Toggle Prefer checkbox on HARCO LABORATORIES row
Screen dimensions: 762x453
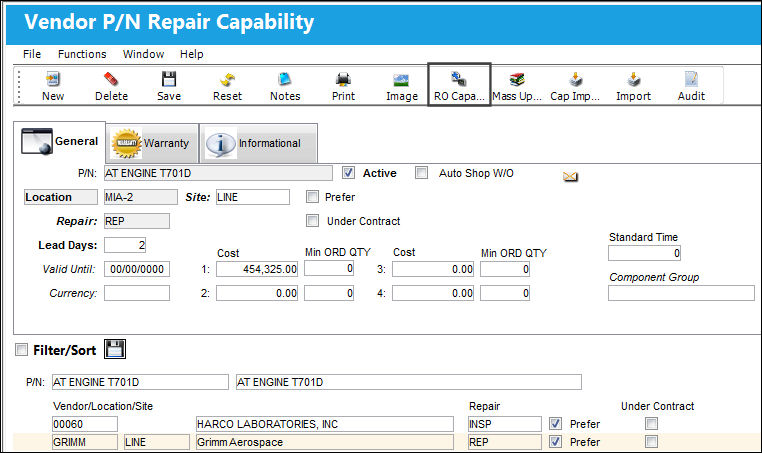pyautogui.click(x=555, y=423)
